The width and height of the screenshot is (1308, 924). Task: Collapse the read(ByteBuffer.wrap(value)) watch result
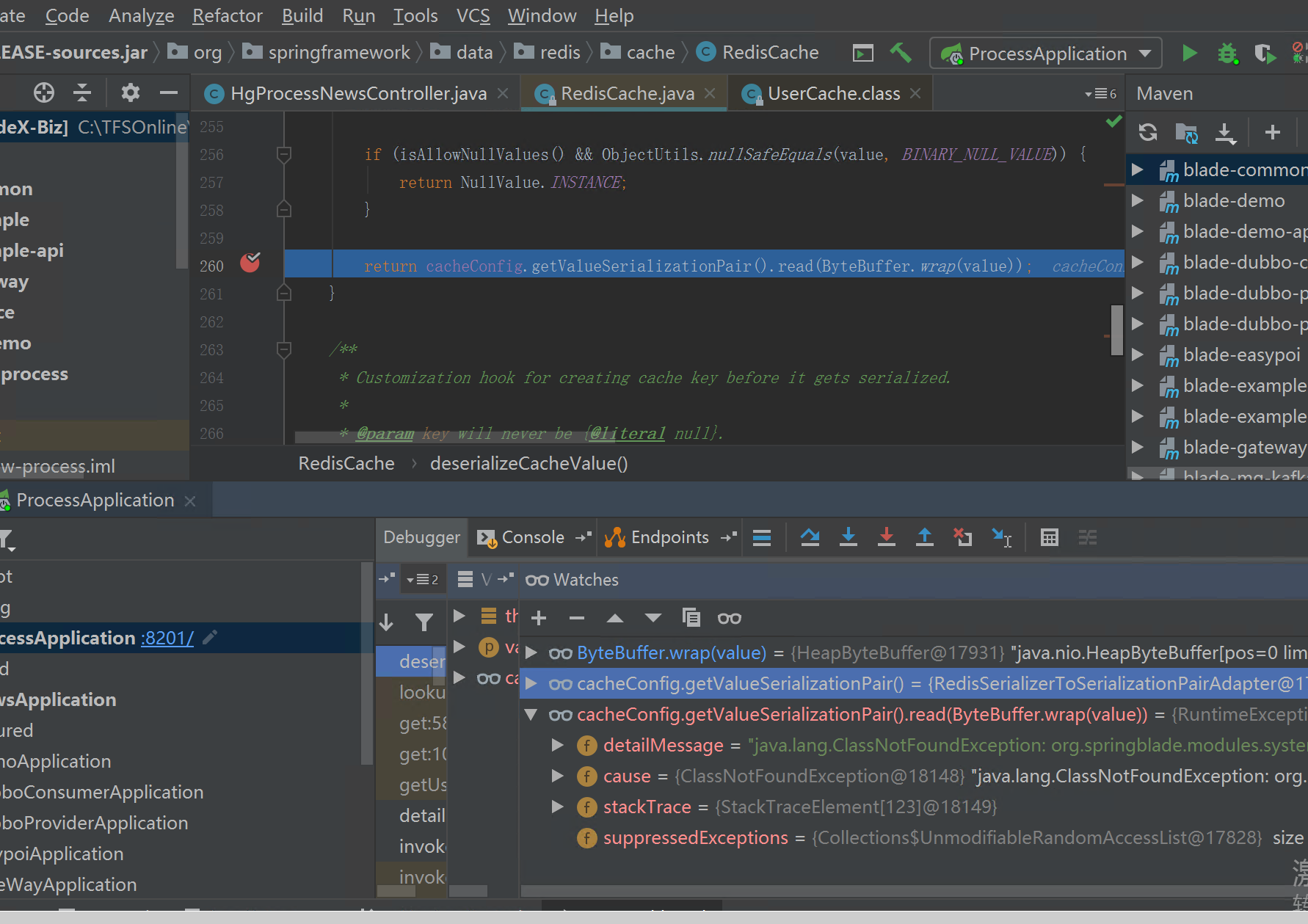(x=531, y=714)
